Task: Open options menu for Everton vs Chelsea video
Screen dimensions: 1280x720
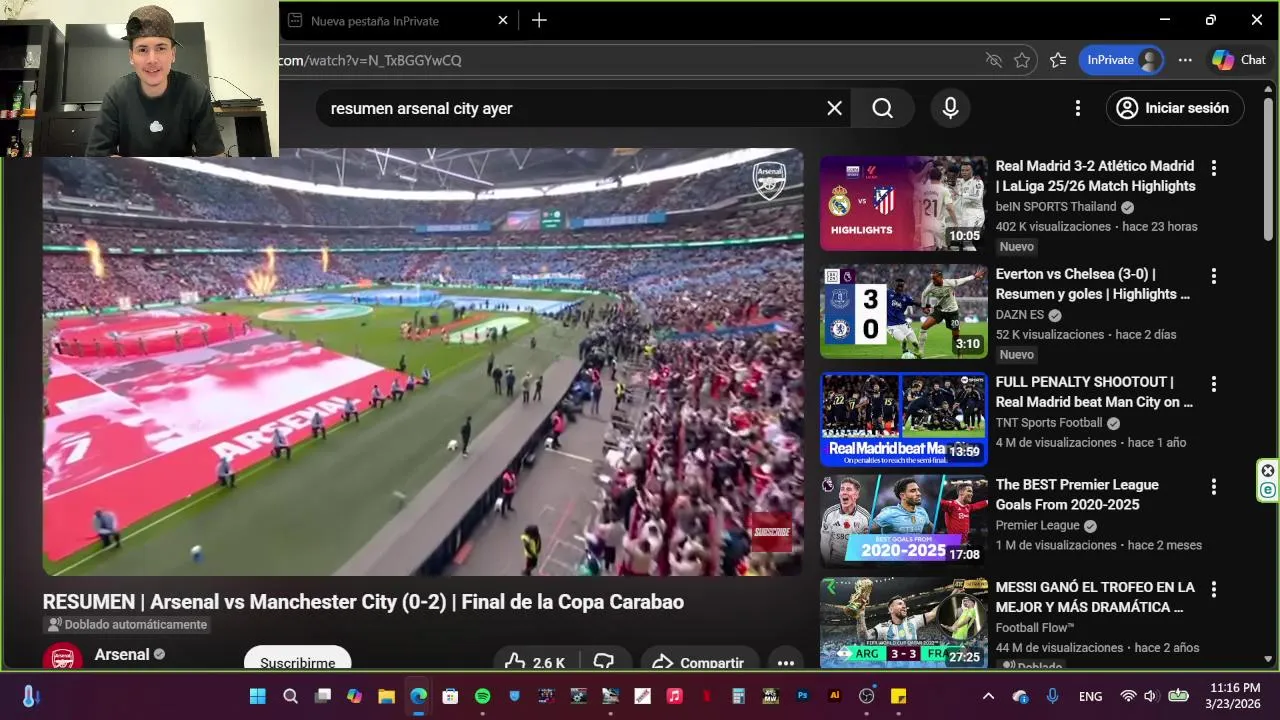Action: pos(1214,276)
